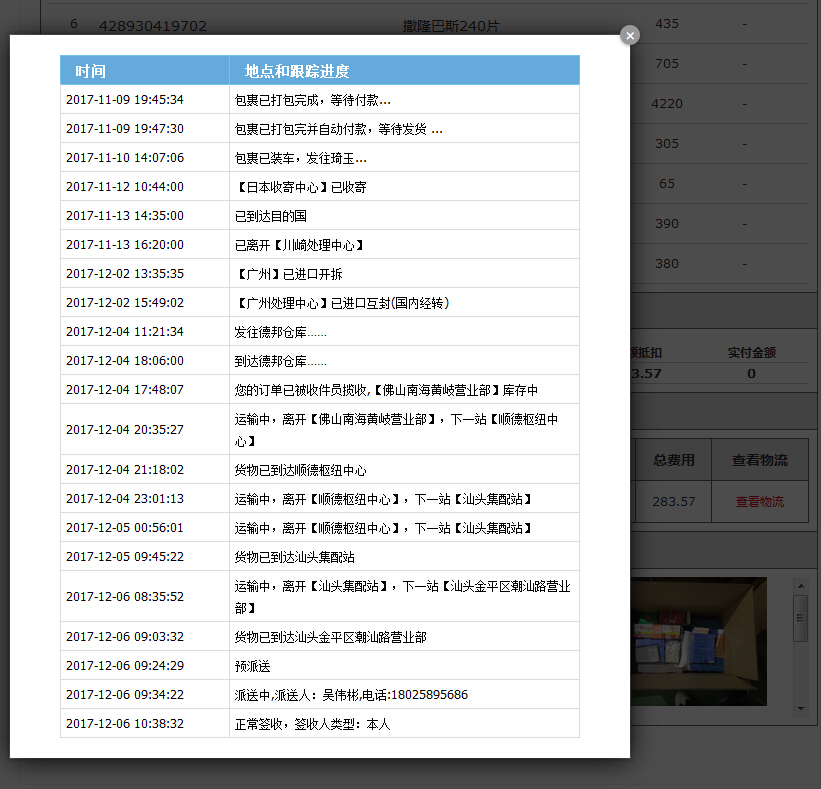
Task: Select the row 发往德邦仓库
Action: (404, 331)
